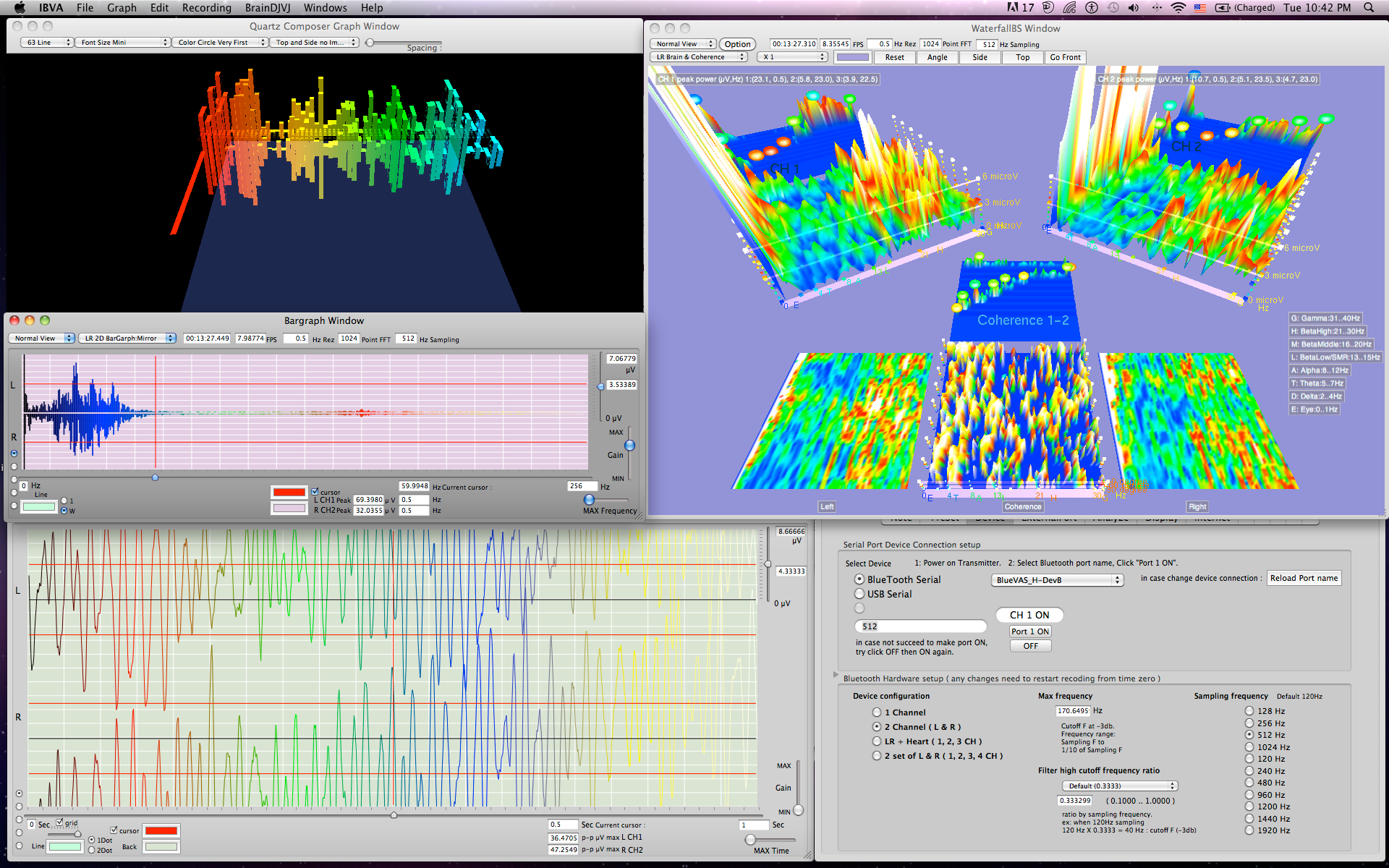Click the red cursor color swatch in Bargraph

pos(289,493)
